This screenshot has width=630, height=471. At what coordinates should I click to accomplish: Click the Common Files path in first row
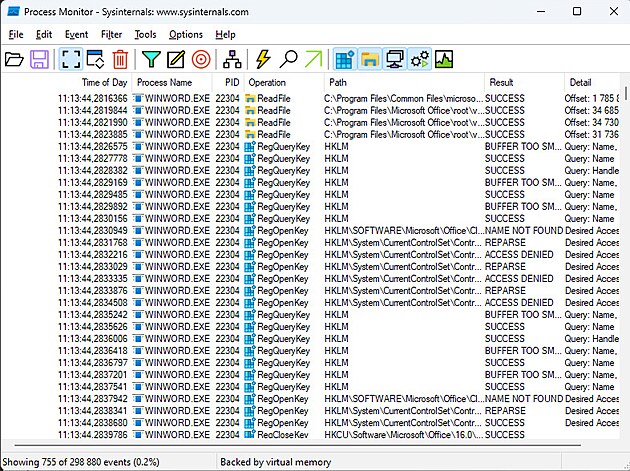pos(404,98)
